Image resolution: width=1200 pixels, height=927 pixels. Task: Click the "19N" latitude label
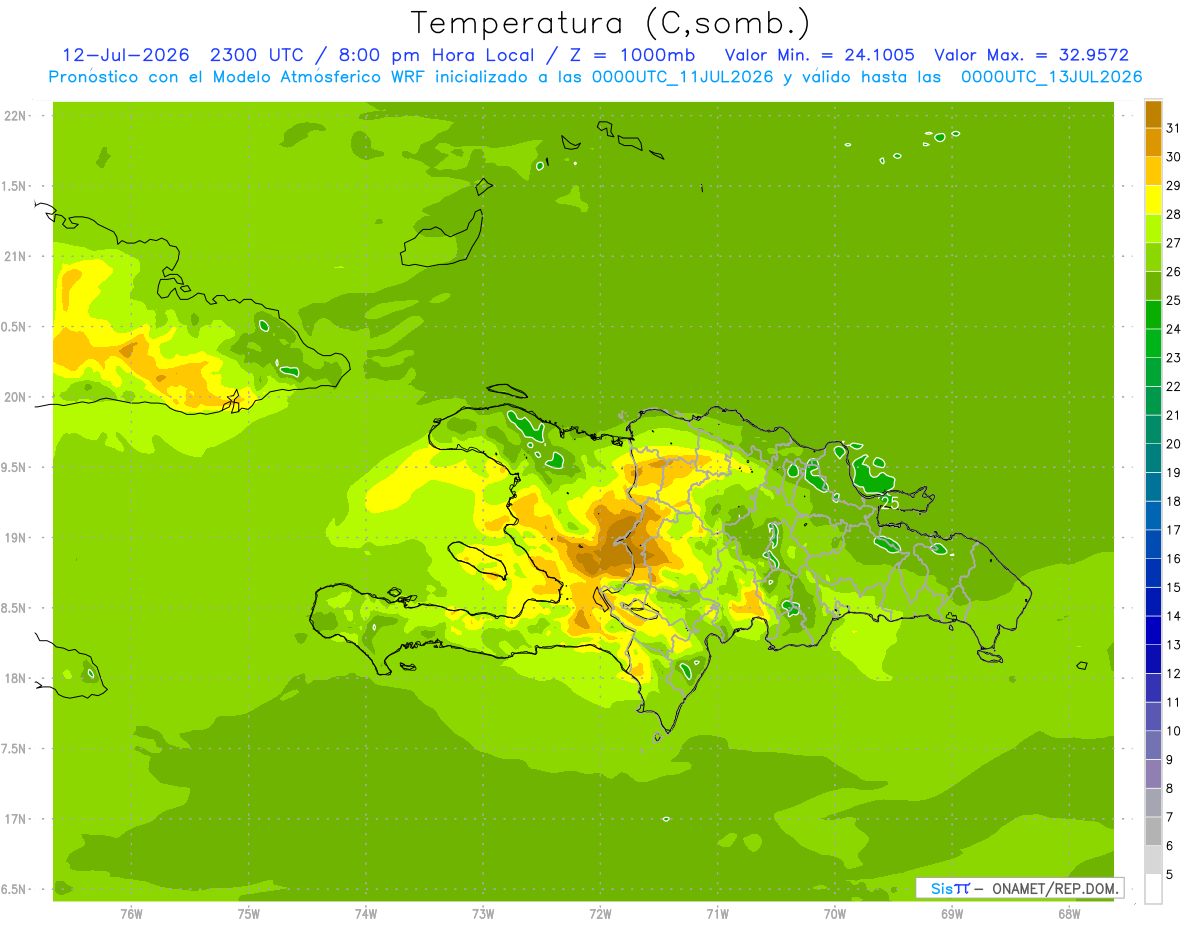pos(15,538)
